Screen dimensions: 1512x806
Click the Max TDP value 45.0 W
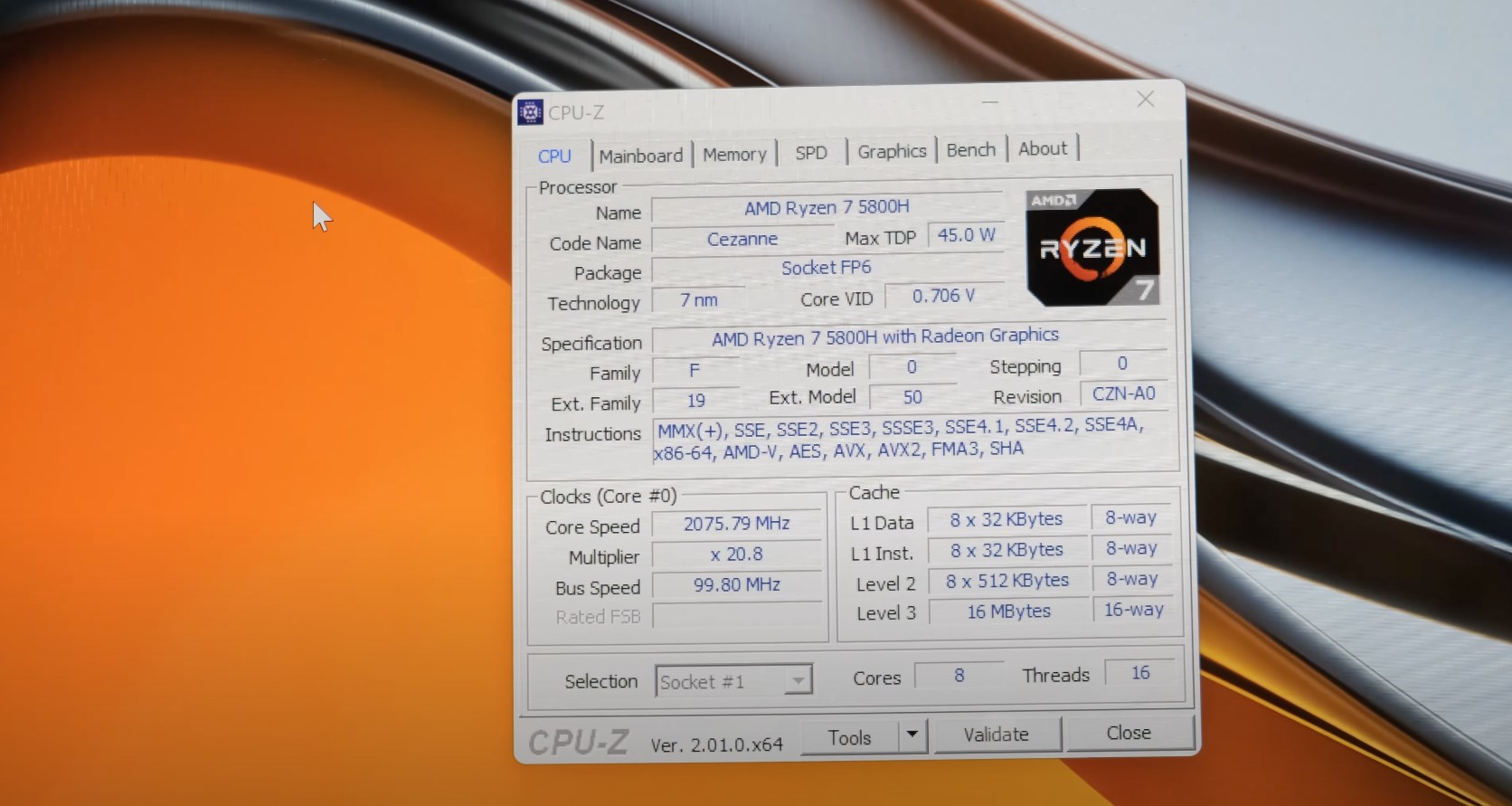click(x=966, y=235)
